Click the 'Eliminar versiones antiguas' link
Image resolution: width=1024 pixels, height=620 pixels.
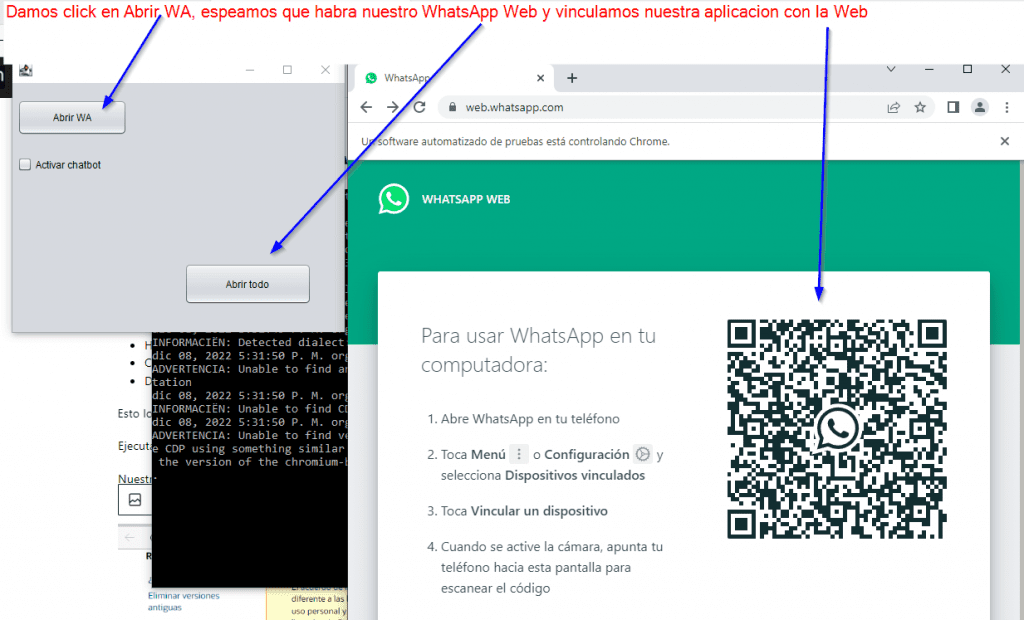coord(184,602)
